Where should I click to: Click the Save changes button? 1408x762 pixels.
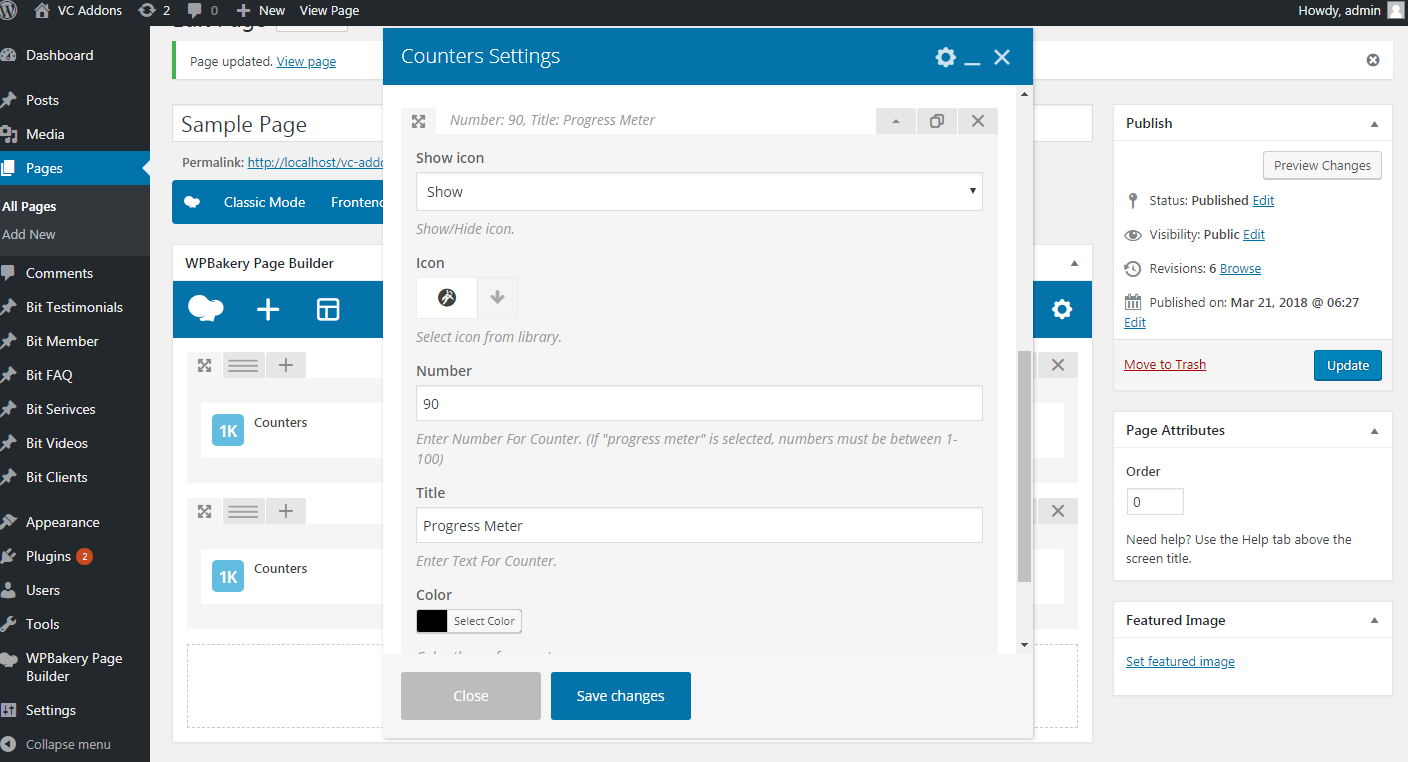coord(620,696)
